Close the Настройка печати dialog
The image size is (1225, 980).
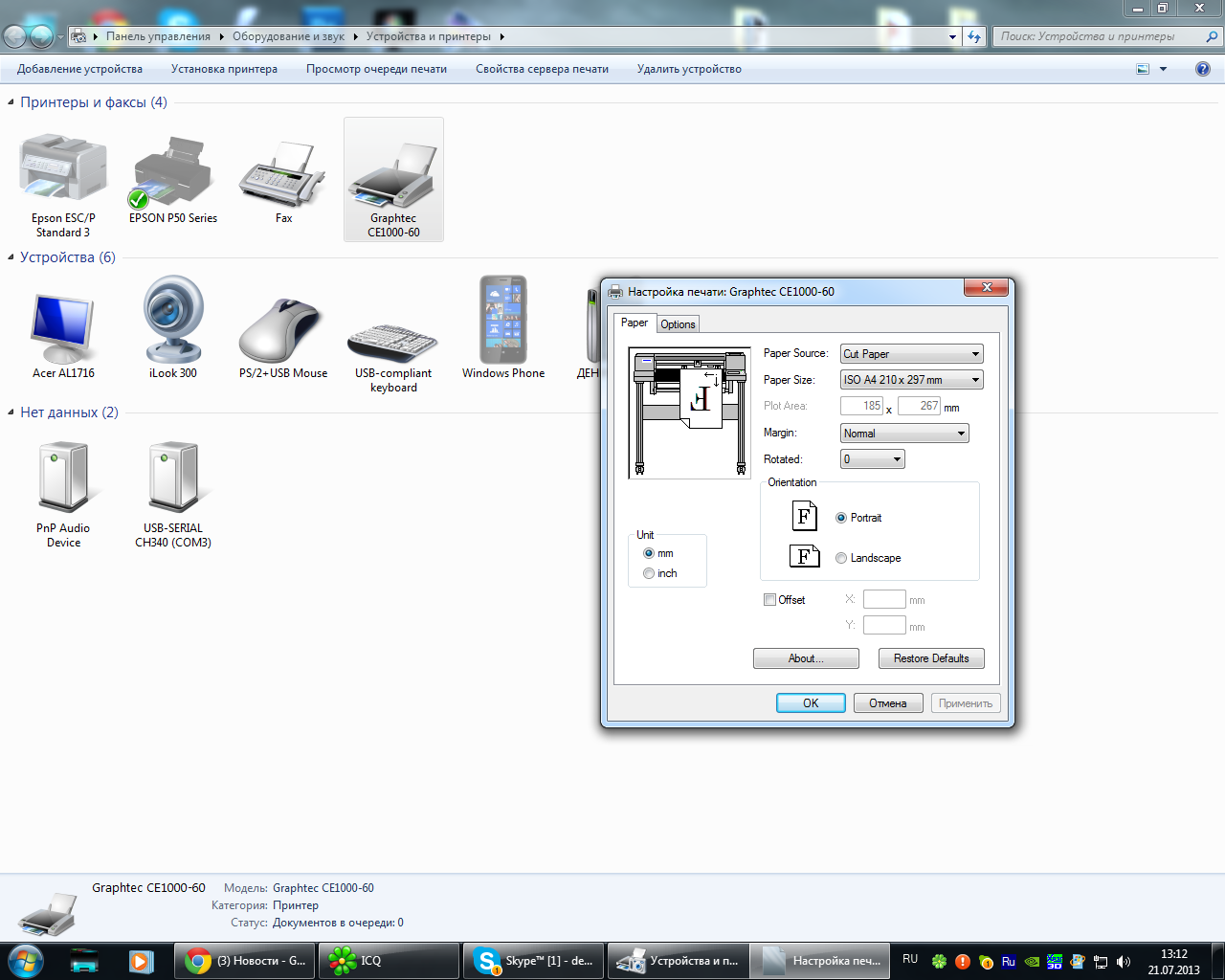click(986, 288)
